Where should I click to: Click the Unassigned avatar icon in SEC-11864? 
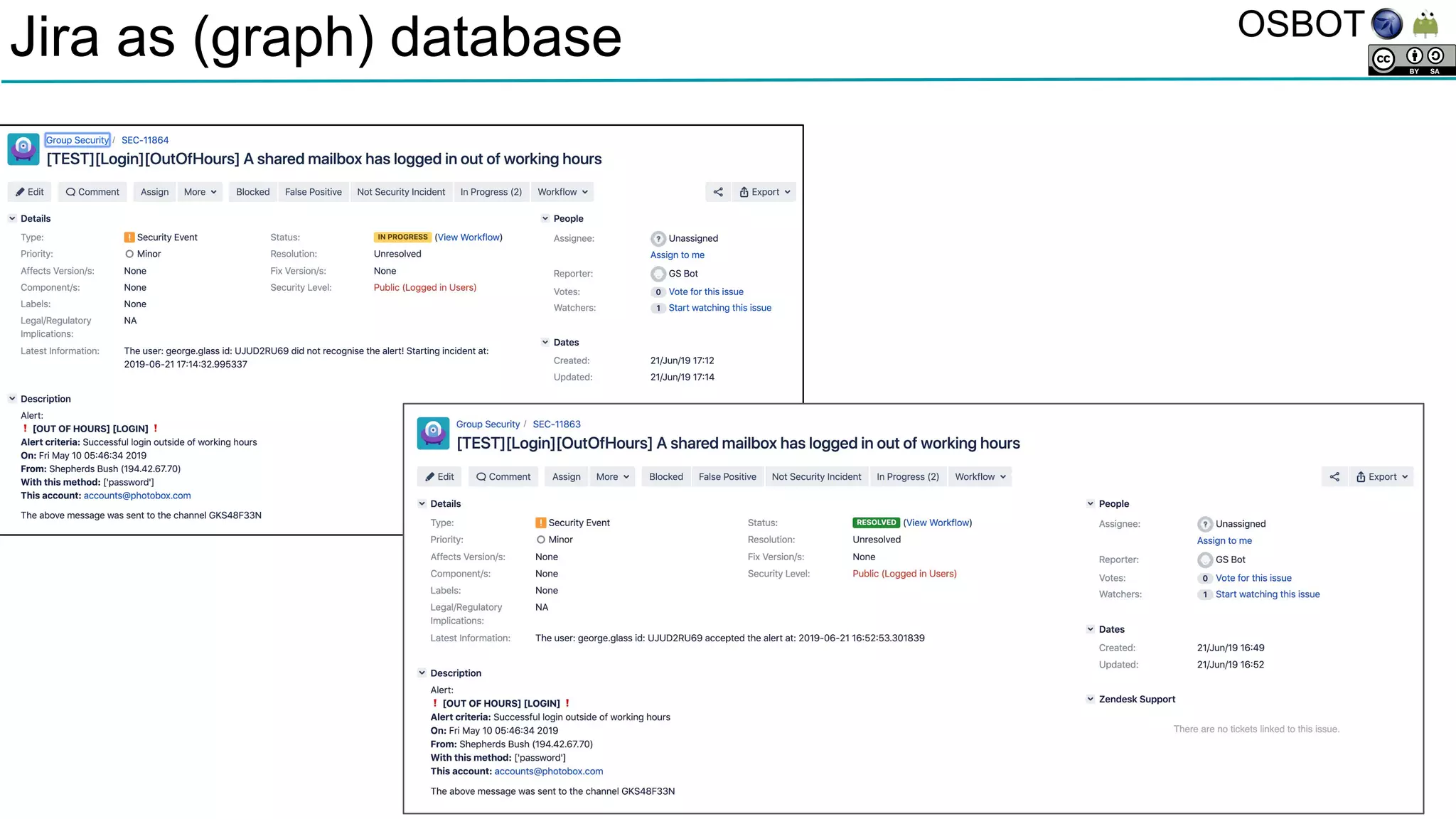(x=658, y=238)
